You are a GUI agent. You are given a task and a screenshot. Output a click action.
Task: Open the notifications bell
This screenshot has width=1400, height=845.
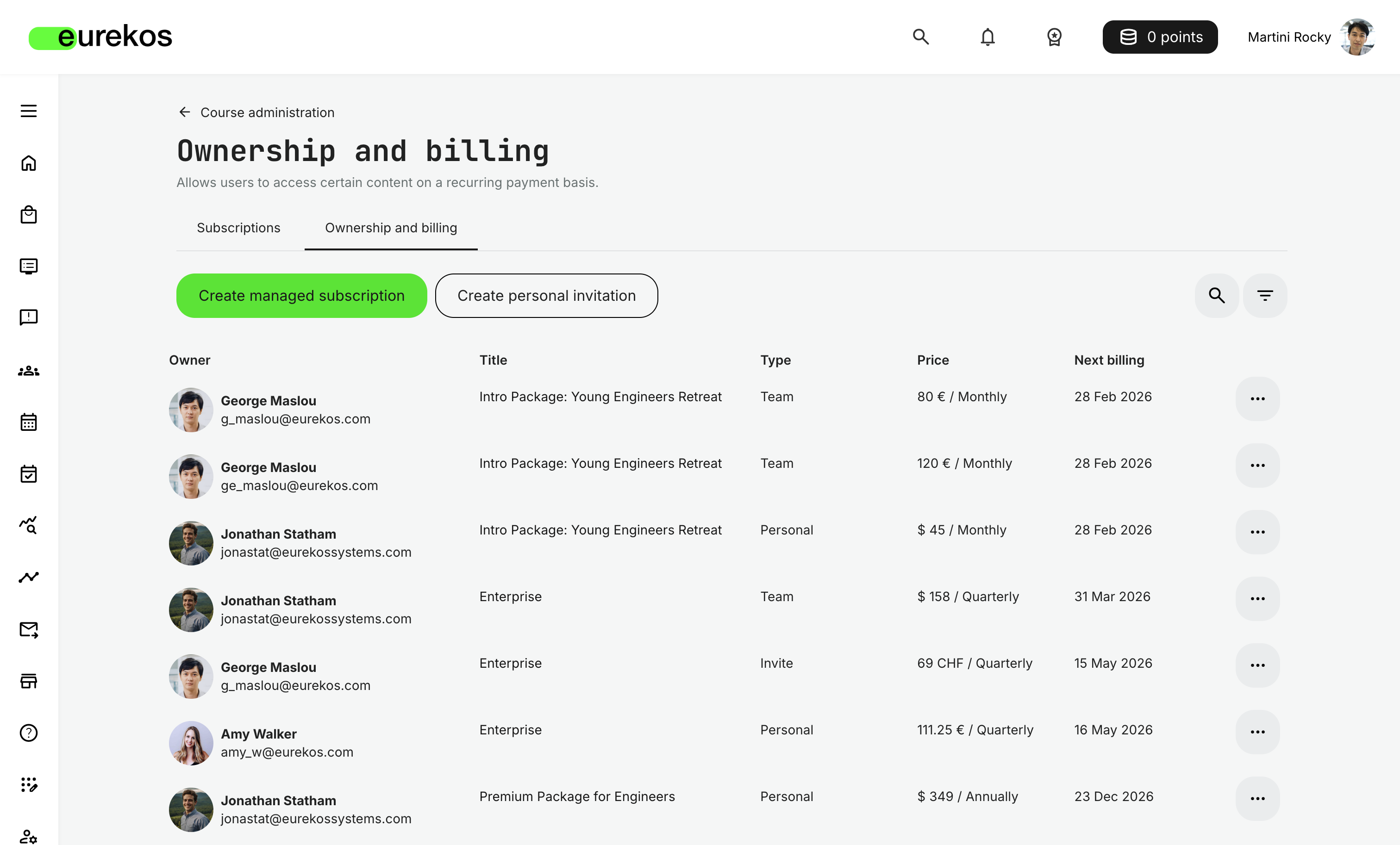tap(987, 37)
